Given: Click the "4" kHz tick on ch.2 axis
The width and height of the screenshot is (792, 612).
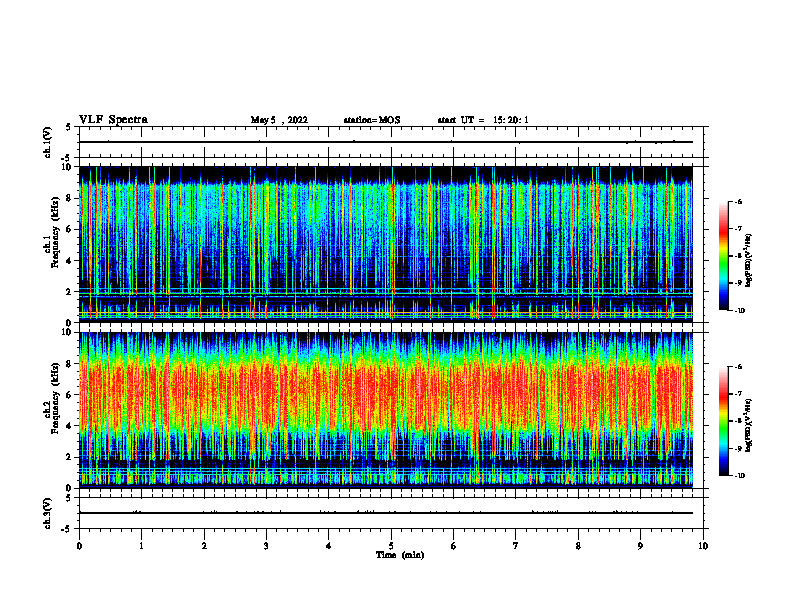Looking at the screenshot, I should coord(70,426).
